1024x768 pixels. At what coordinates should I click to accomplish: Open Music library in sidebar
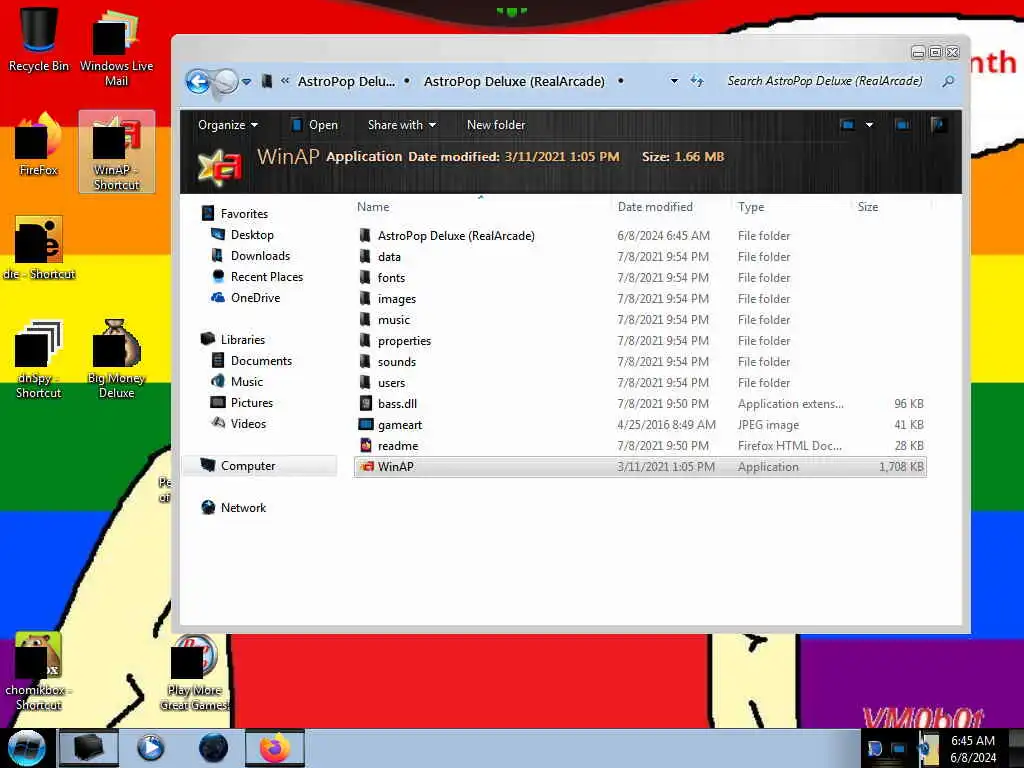pos(246,381)
